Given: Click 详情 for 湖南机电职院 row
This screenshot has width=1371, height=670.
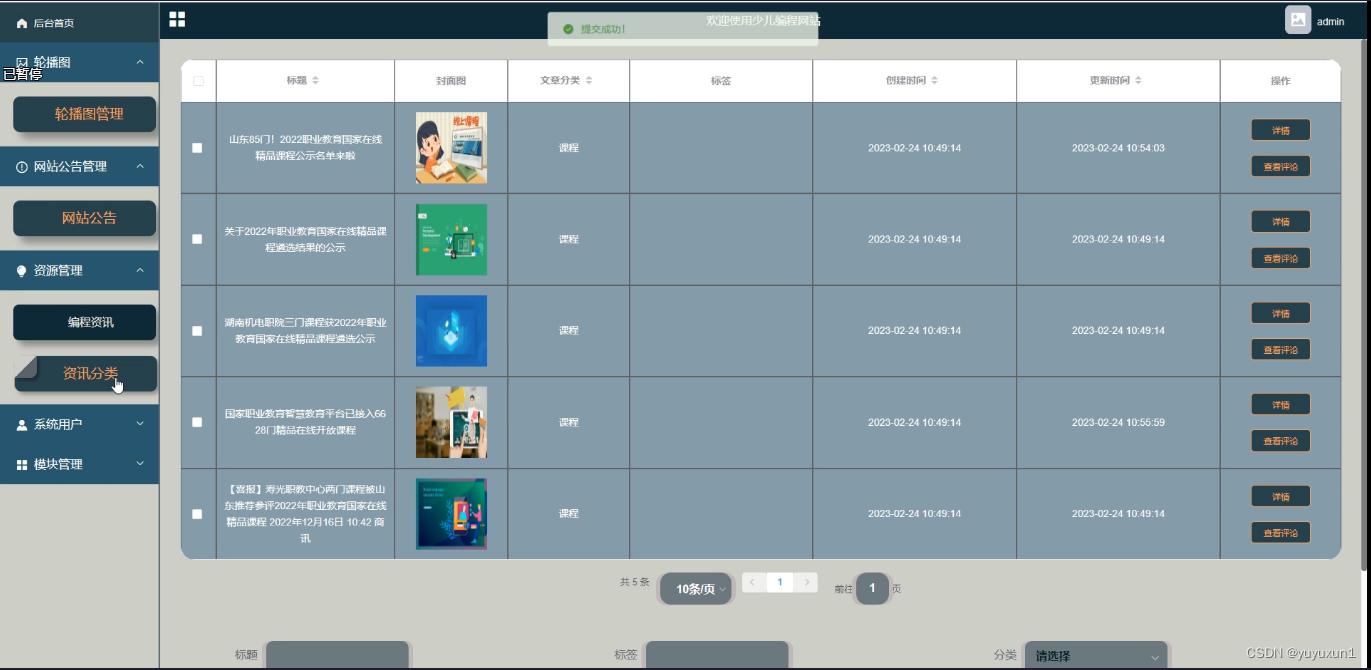Looking at the screenshot, I should 1280,313.
